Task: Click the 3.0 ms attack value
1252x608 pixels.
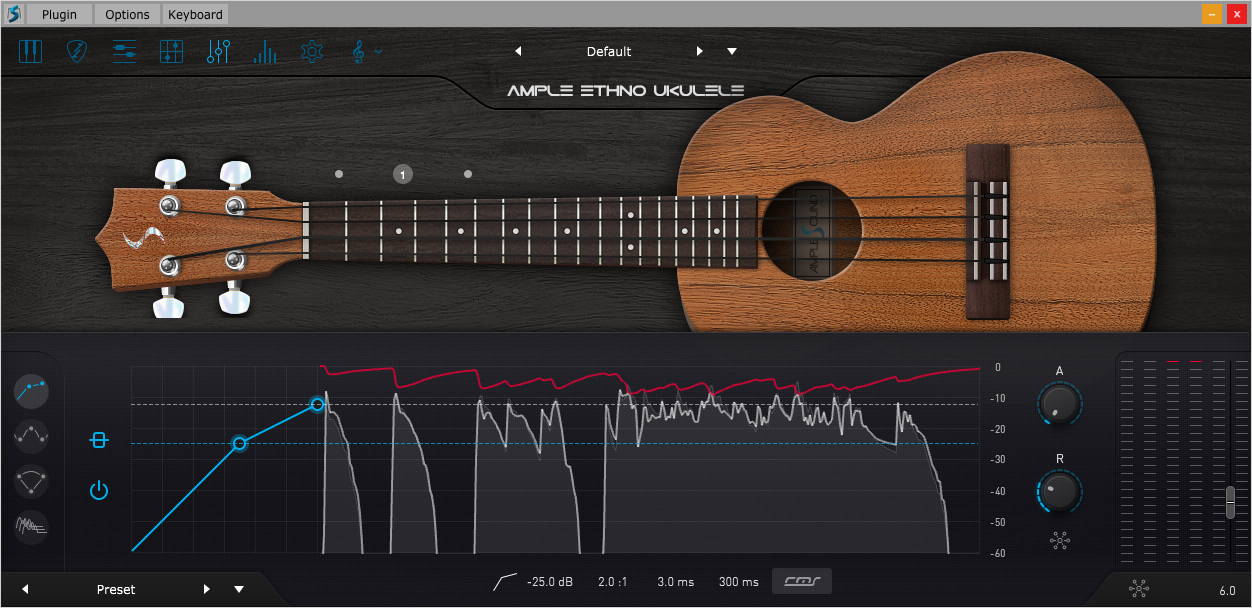Action: [x=675, y=582]
